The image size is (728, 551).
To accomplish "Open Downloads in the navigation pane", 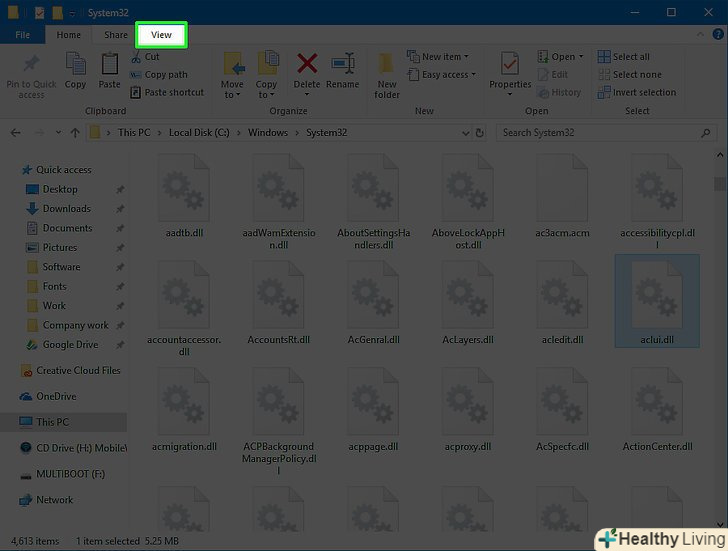I will click(x=58, y=209).
